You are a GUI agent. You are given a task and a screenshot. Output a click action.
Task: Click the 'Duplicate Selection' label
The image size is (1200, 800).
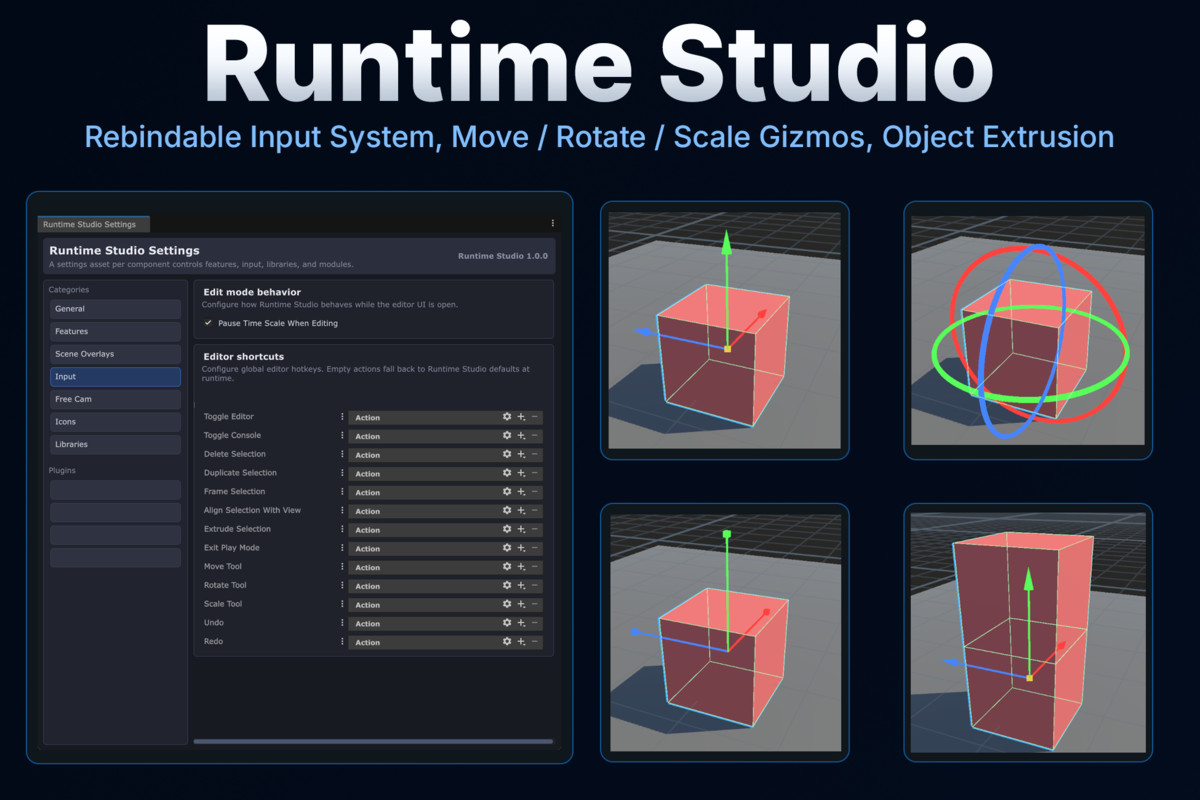(240, 473)
